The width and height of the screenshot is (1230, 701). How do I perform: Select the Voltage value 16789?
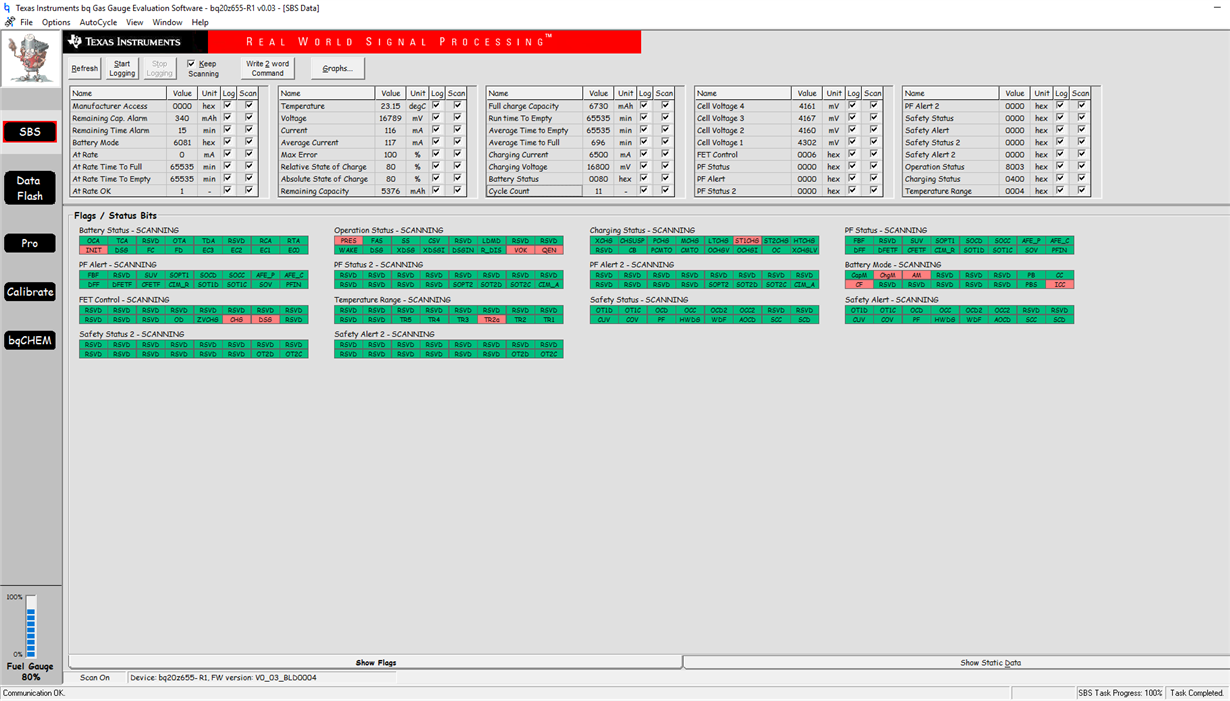pos(390,118)
